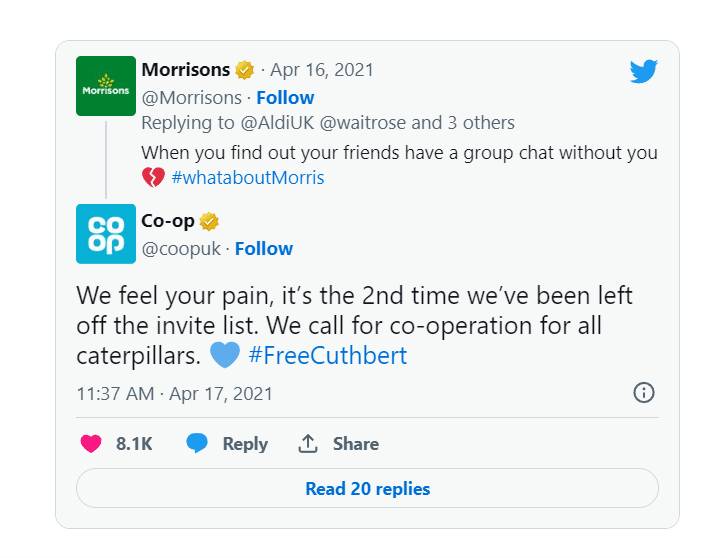The height and width of the screenshot is (558, 727).
Task: Follow the Morrisons account
Action: [285, 97]
